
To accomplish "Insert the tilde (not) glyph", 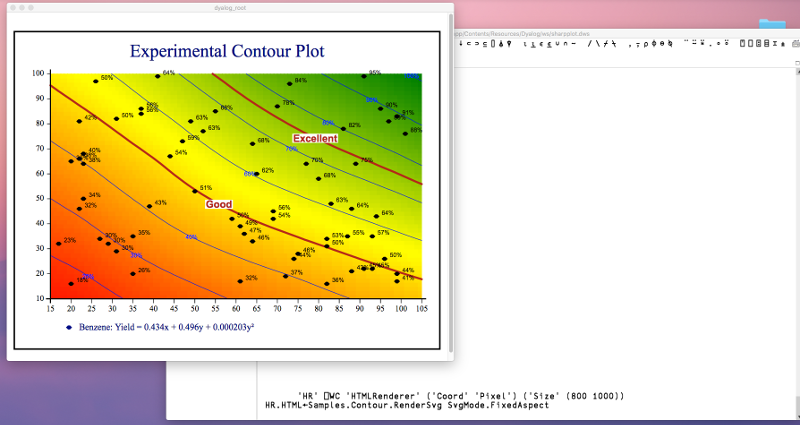I will pyautogui.click(x=573, y=44).
